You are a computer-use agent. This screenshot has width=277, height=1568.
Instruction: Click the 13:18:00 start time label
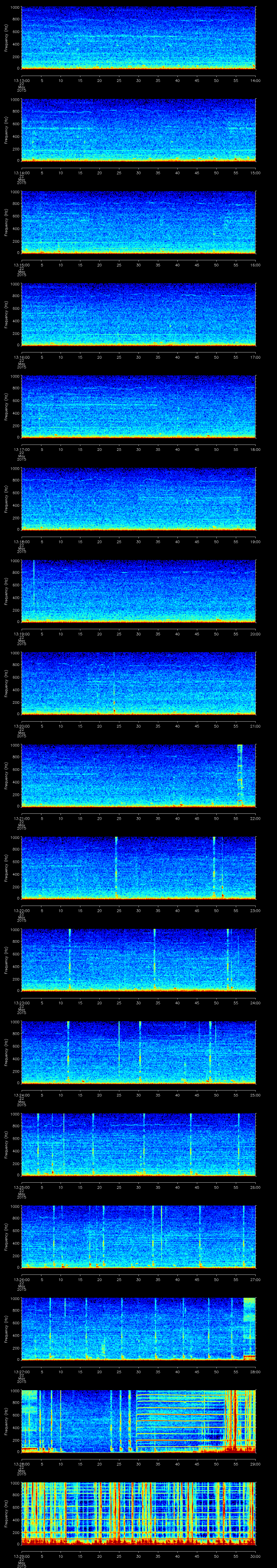[21, 542]
